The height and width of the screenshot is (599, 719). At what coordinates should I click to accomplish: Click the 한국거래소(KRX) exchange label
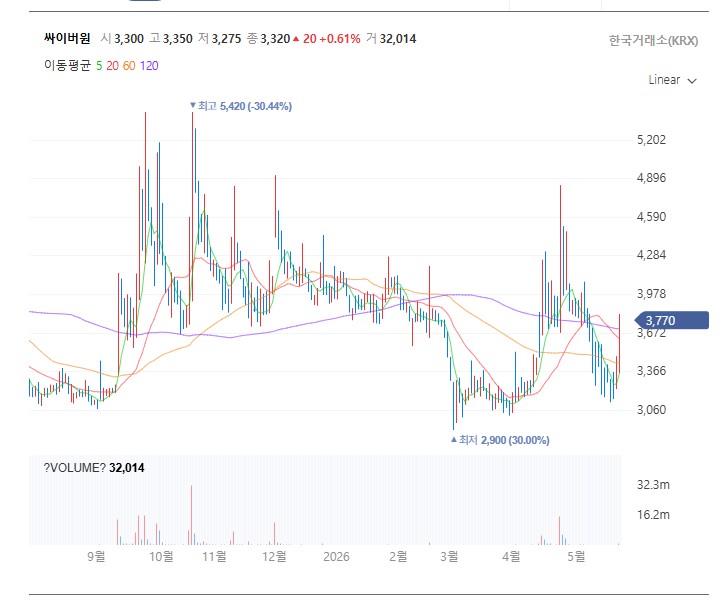click(653, 40)
